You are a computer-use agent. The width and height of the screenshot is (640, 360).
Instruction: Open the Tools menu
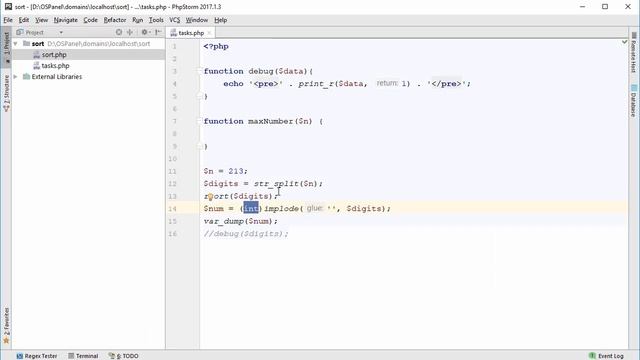156,20
